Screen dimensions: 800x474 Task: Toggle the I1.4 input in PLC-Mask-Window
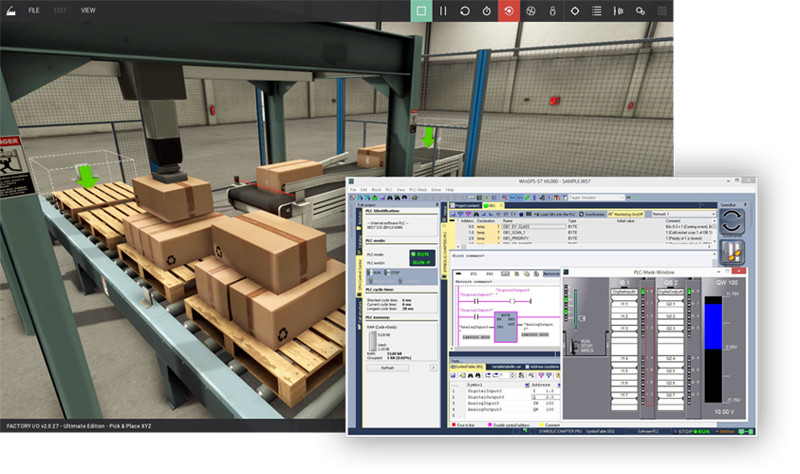click(x=624, y=359)
